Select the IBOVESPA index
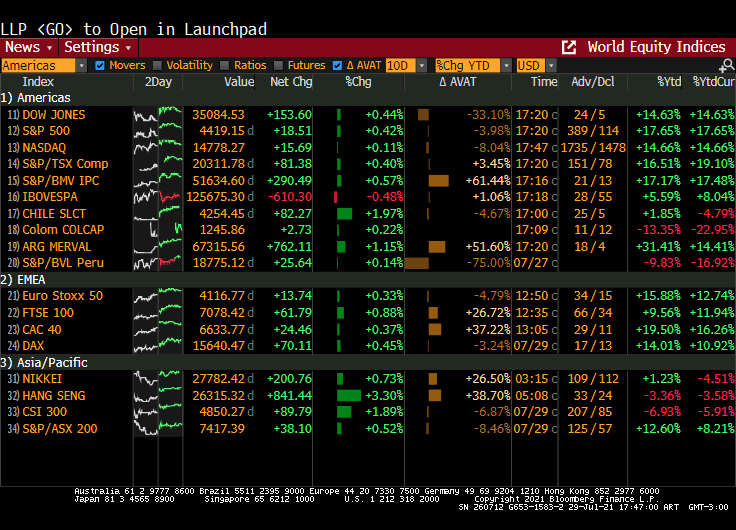The width and height of the screenshot is (736, 530). (x=50, y=197)
